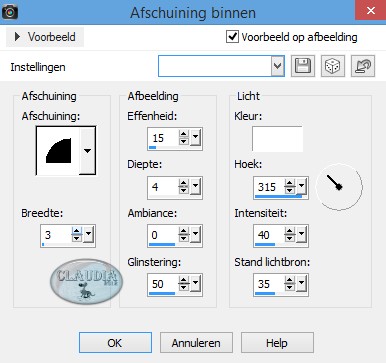The image size is (386, 363).
Task: Click the Effenheid spinner arrows
Action: [x=184, y=137]
